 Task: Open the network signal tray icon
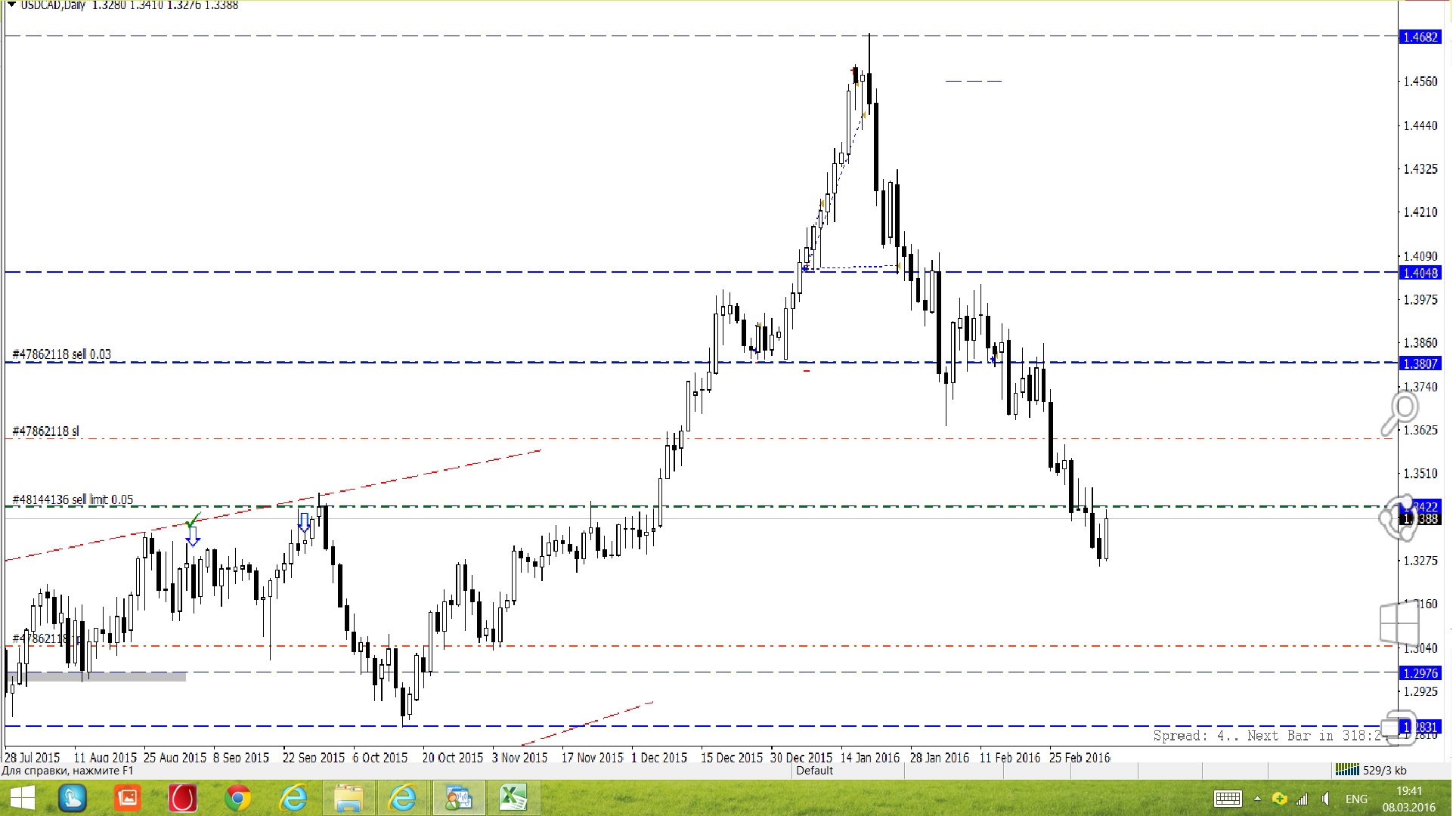(1302, 799)
